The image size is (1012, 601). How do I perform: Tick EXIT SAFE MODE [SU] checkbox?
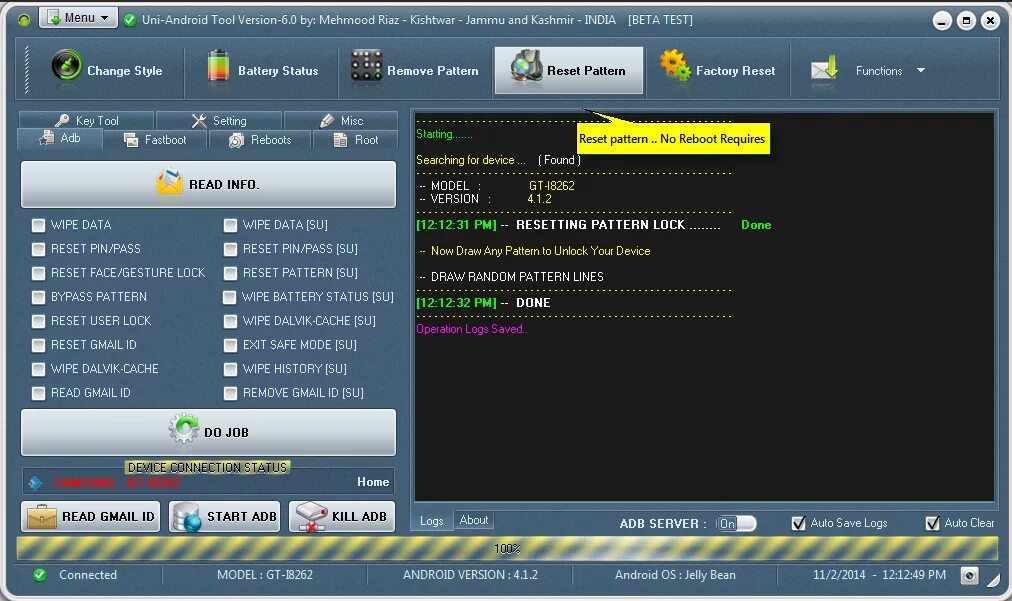point(230,345)
